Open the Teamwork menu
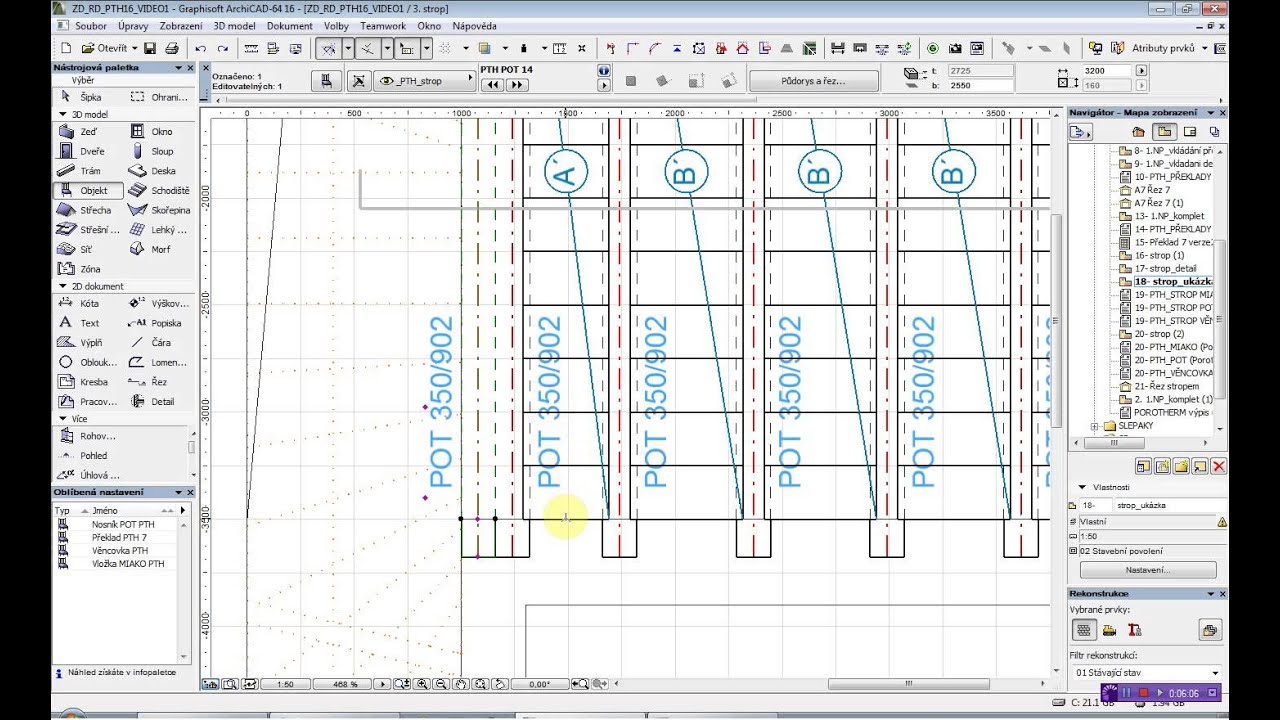The image size is (1280, 720). pos(383,25)
